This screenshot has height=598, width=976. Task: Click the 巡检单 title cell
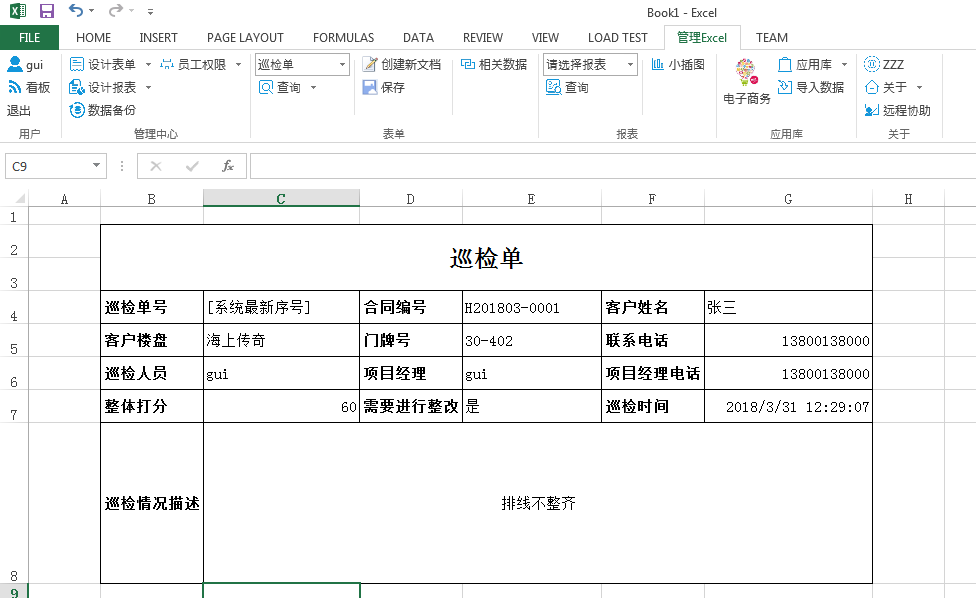click(x=486, y=258)
